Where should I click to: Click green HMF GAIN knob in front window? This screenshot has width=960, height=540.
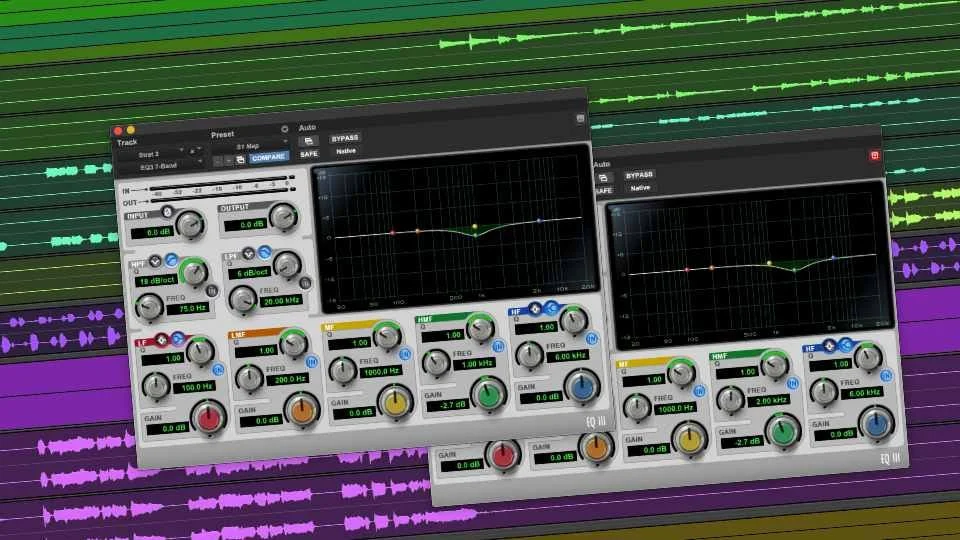489,396
